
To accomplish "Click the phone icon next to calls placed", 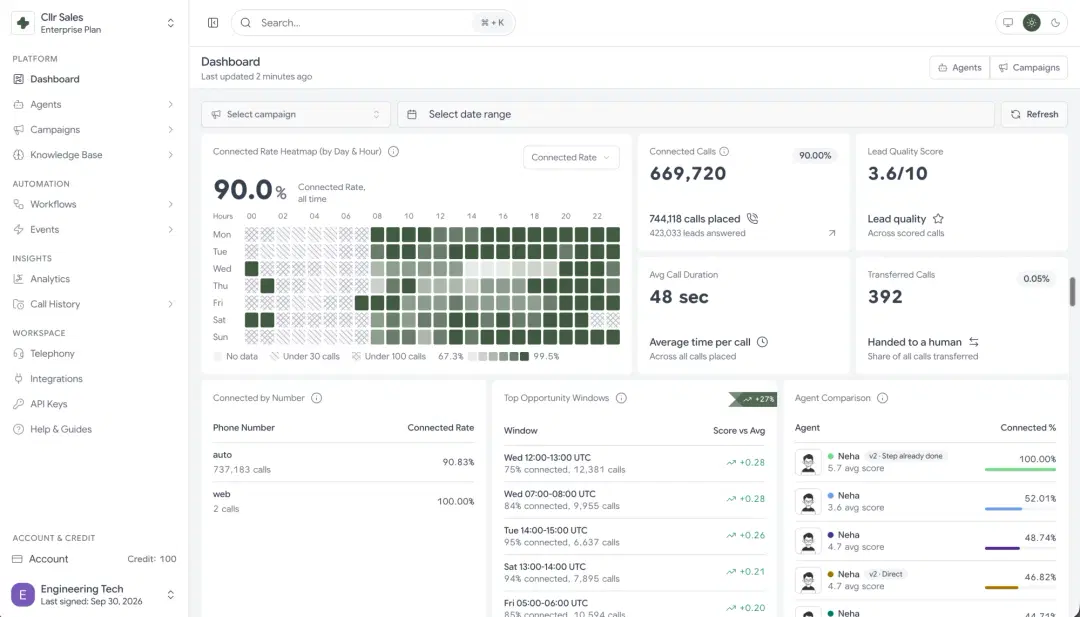I will tap(752, 218).
